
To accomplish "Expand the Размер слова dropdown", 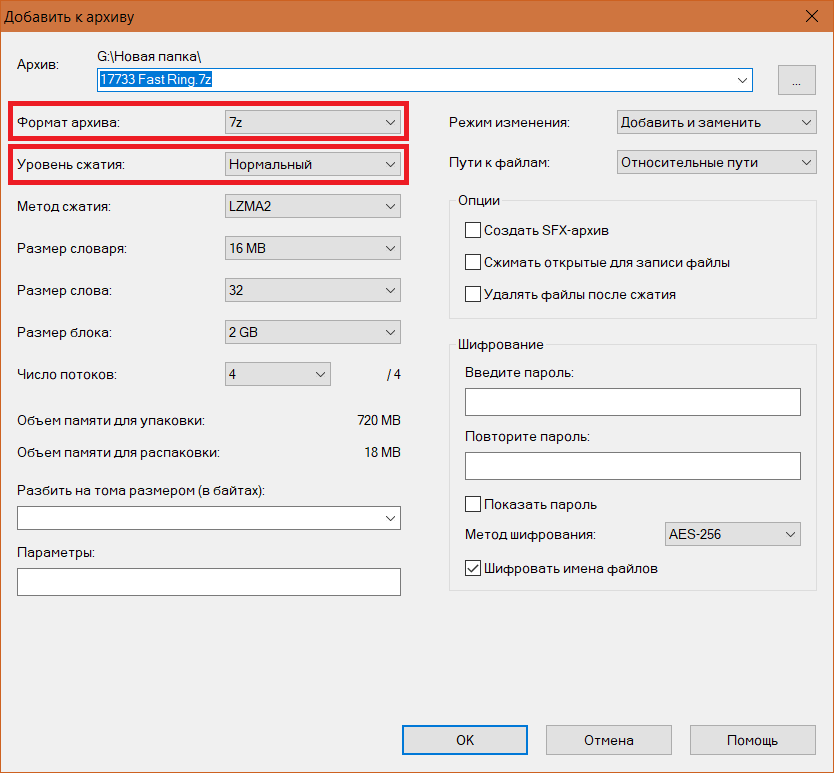I will coord(313,290).
